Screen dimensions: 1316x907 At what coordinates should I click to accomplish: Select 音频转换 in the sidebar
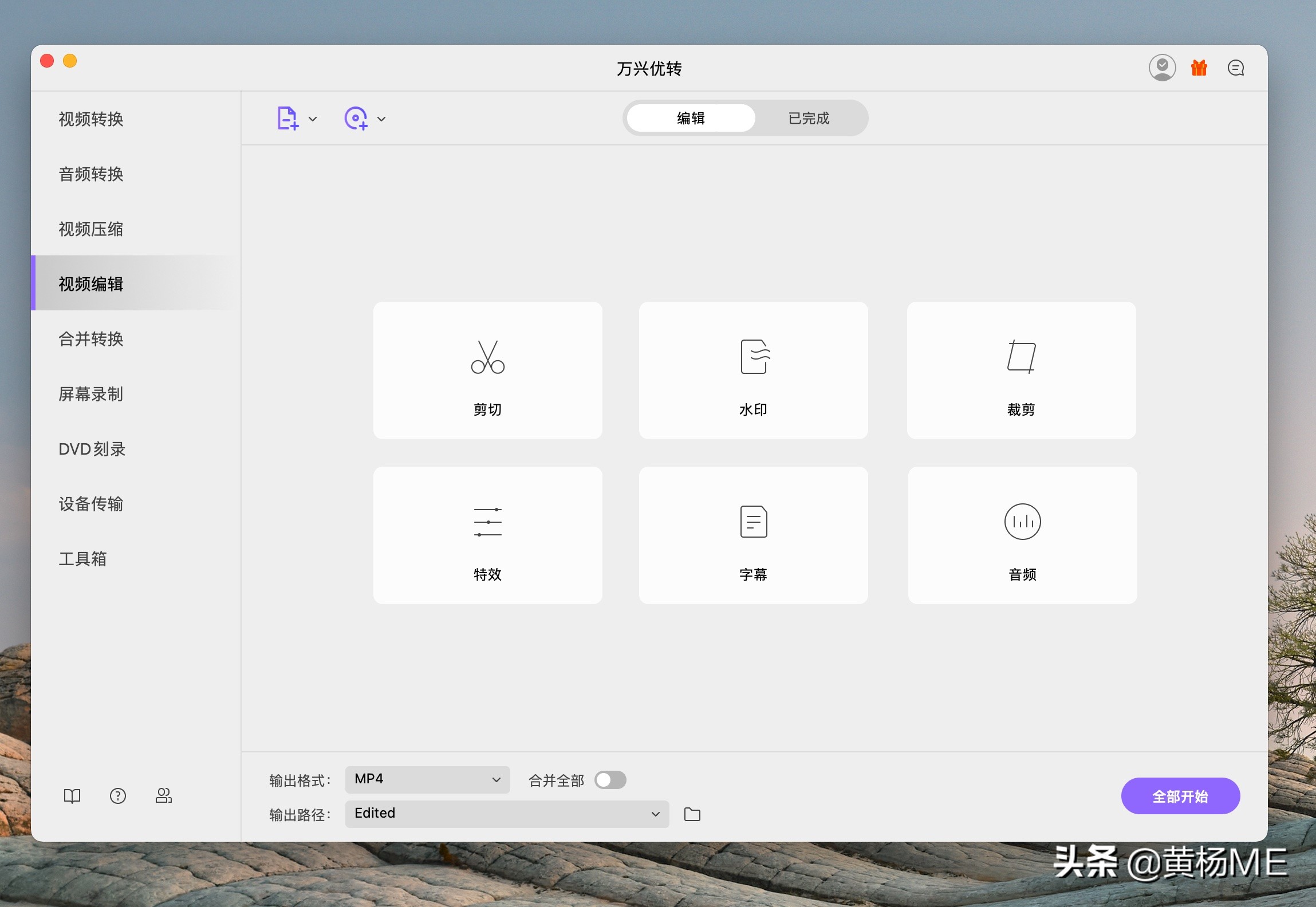tap(136, 174)
